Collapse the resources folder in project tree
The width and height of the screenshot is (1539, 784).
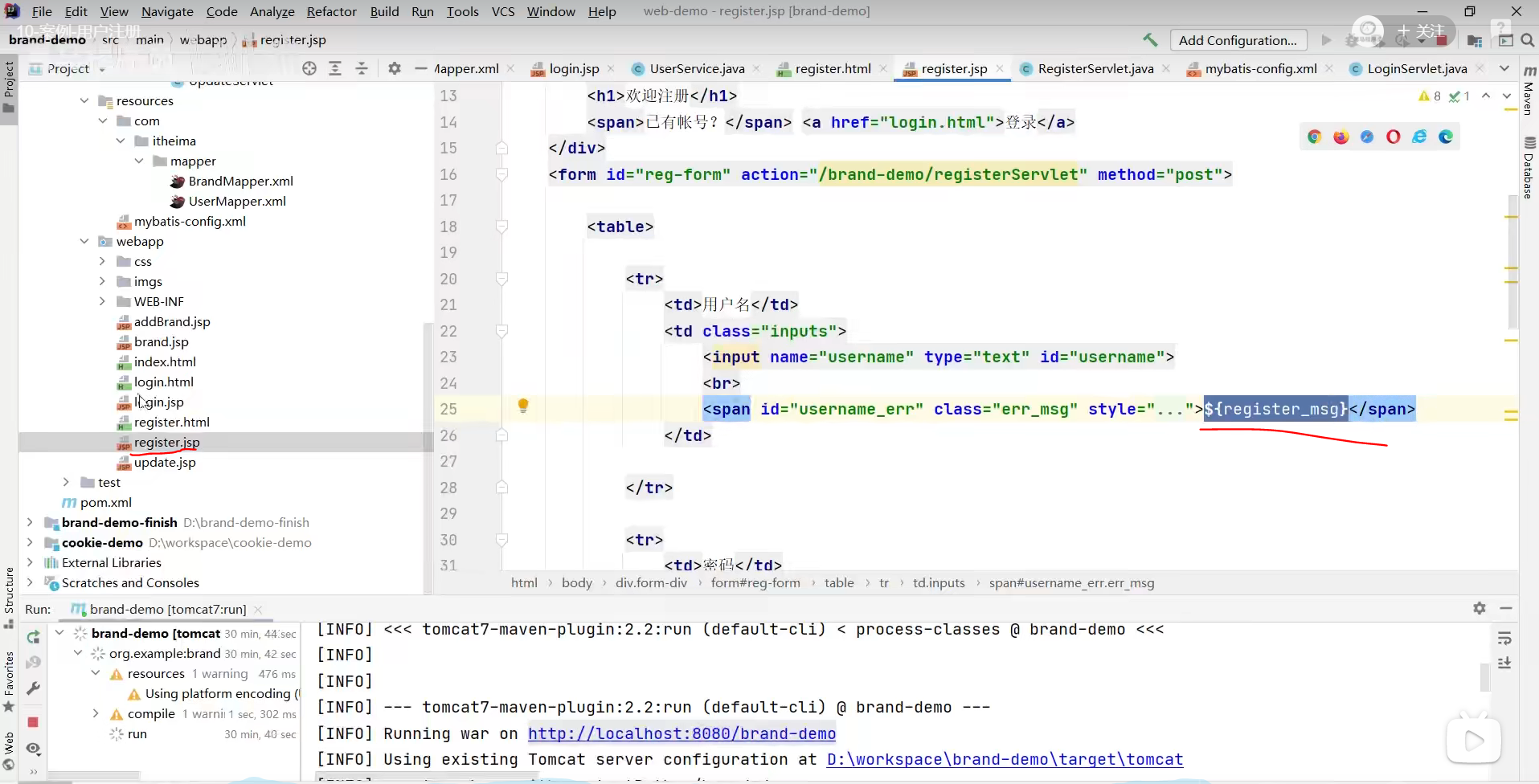[x=84, y=101]
